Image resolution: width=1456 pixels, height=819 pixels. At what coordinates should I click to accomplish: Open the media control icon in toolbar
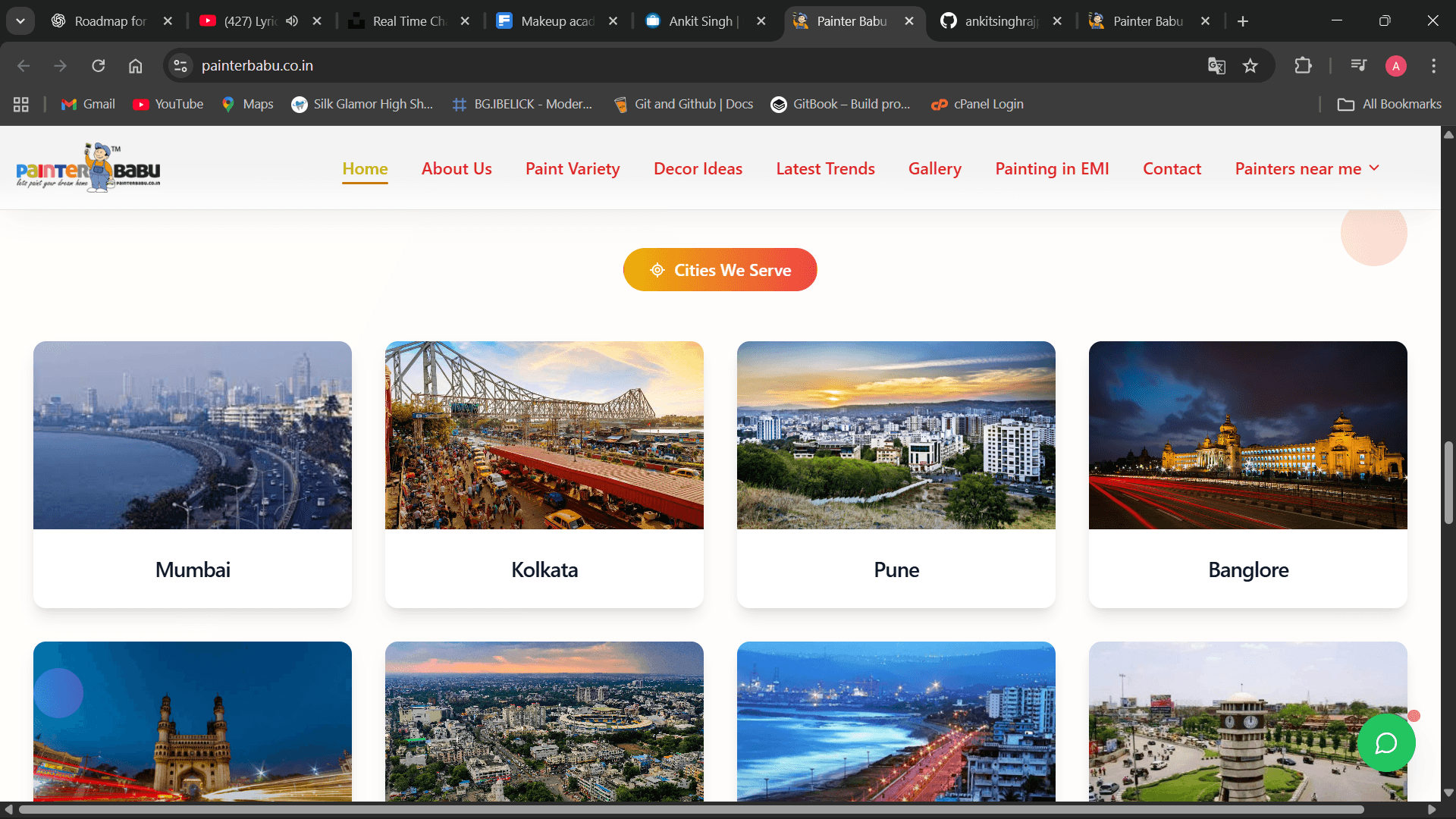click(1358, 66)
